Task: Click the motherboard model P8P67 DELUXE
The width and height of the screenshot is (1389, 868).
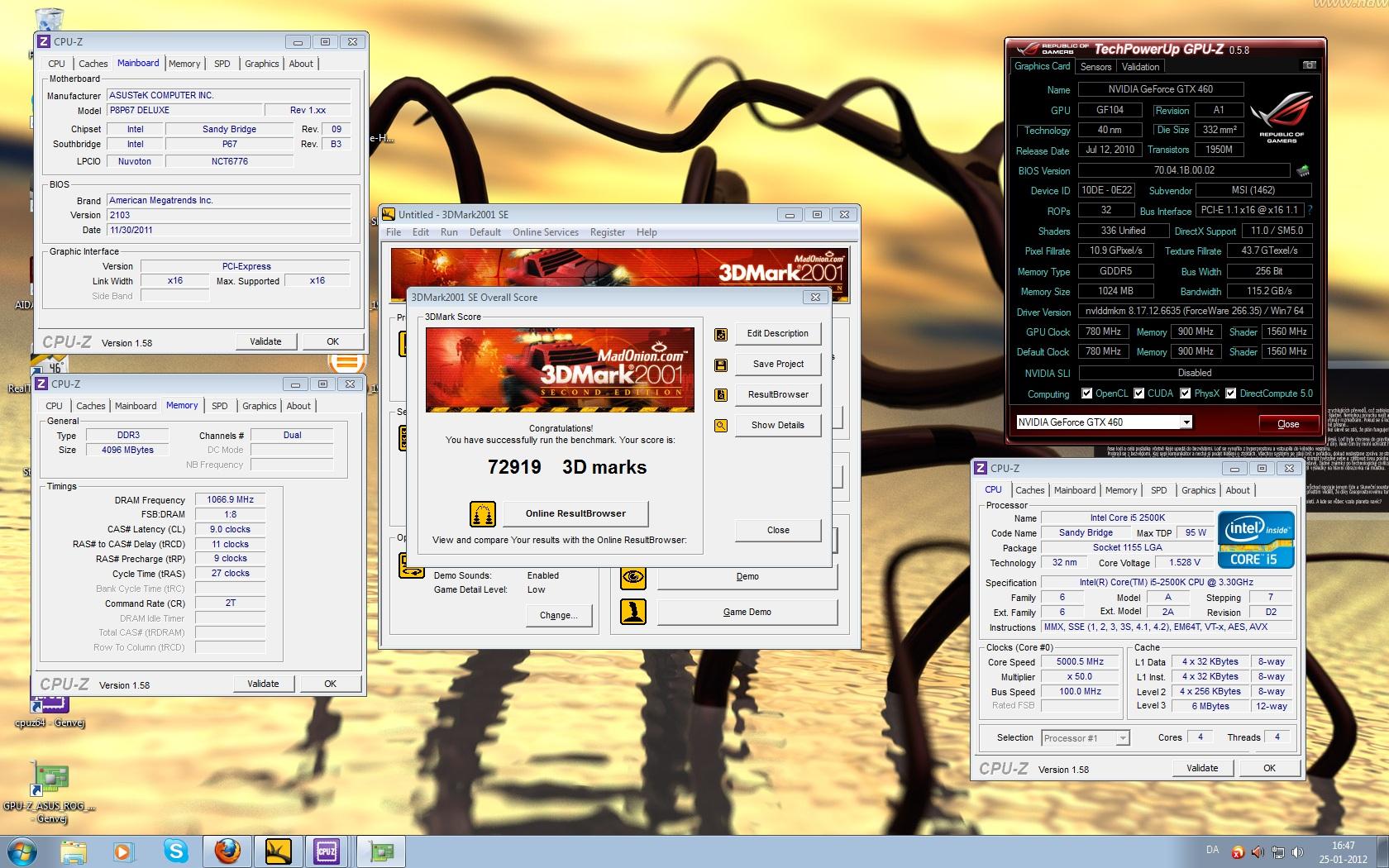Action: coord(184,111)
